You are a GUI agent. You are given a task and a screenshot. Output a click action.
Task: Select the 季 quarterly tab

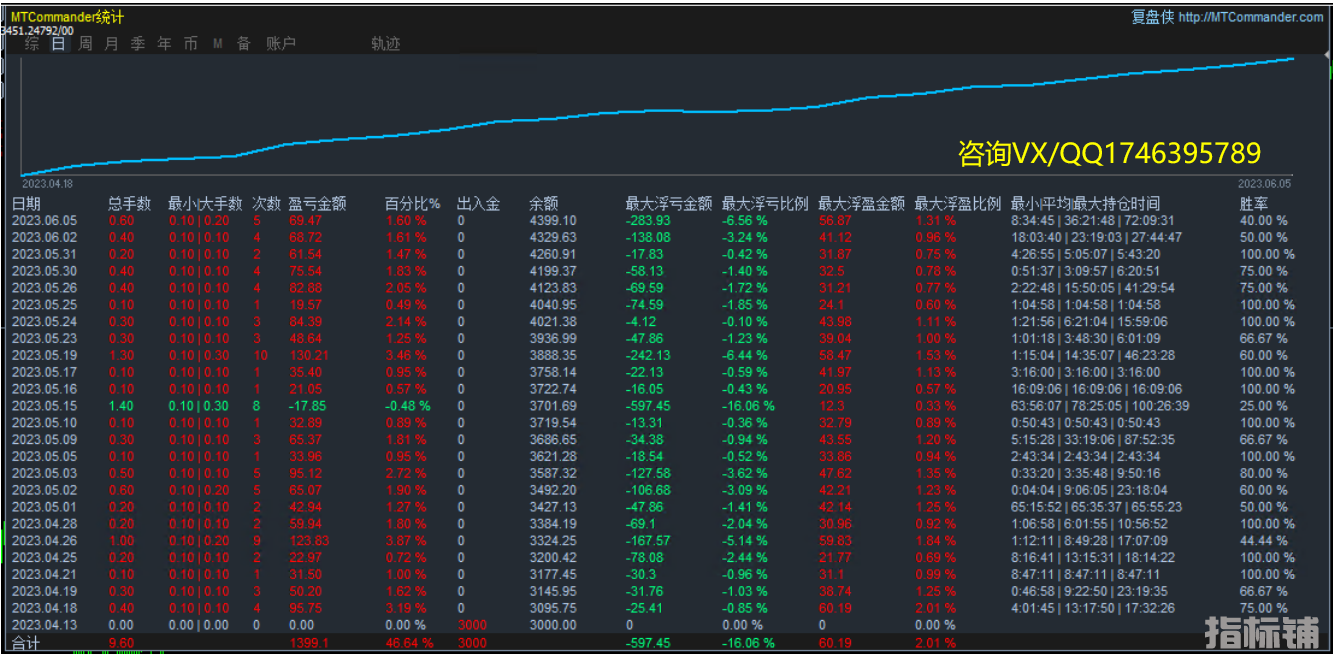[138, 44]
